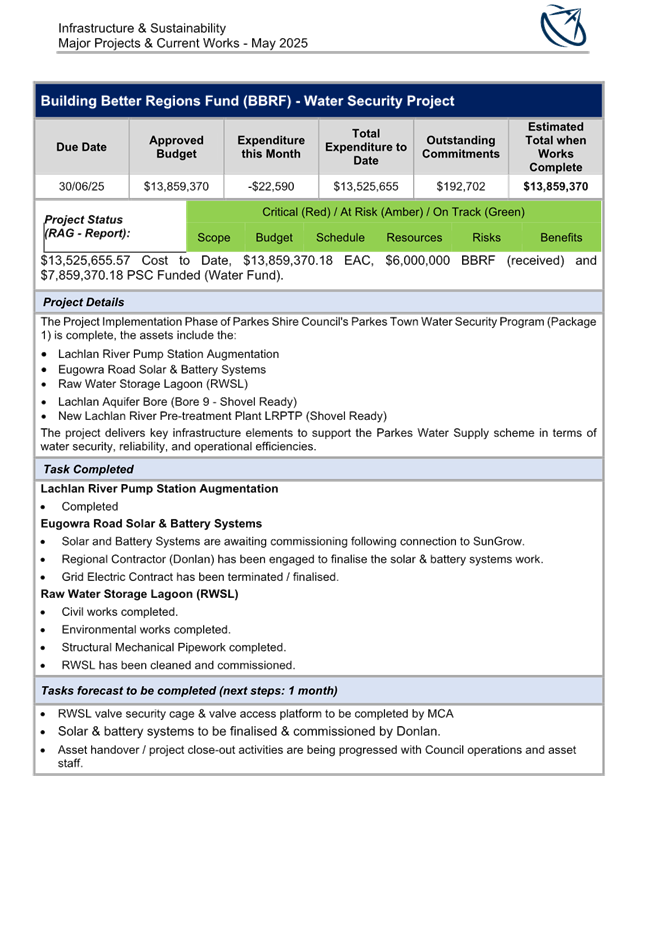
Task: Click the bold 'Raw Water Storage Lagoon (RWSL)' subheading
Action: (139, 594)
